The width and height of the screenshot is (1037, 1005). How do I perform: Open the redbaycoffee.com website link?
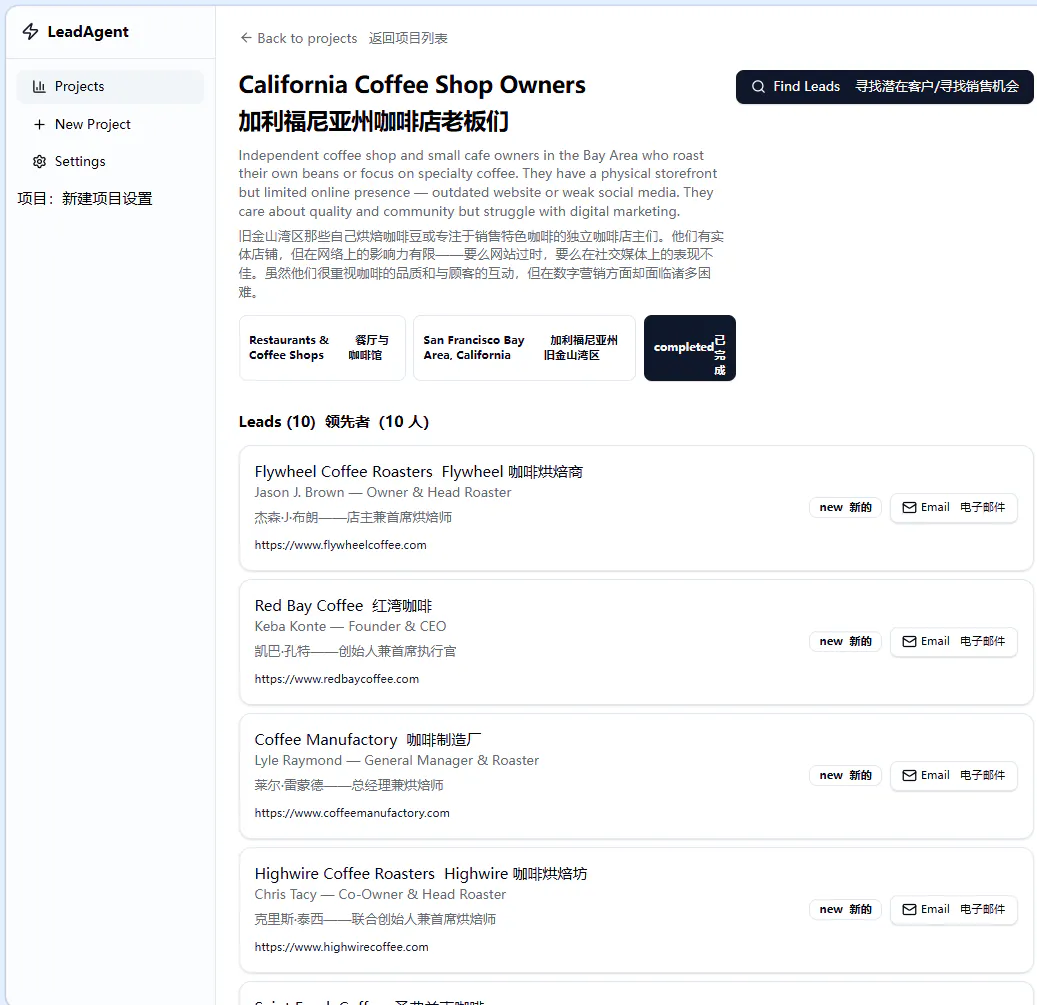[x=337, y=679]
